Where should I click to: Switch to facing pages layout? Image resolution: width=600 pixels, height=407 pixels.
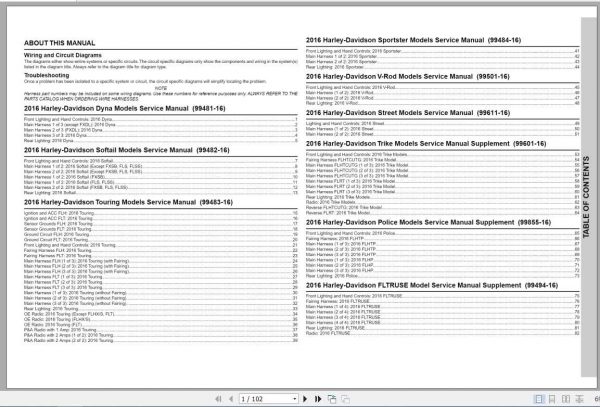(566, 399)
